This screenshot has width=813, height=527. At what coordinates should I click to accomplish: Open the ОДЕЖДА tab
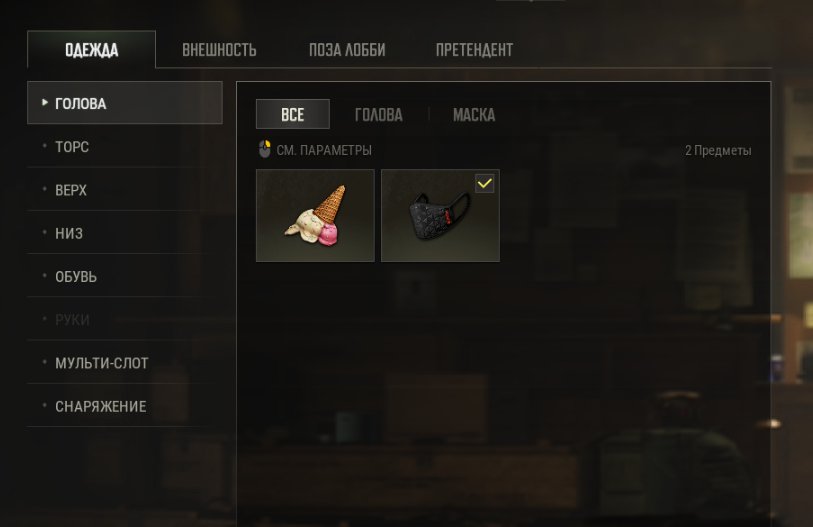pos(91,50)
